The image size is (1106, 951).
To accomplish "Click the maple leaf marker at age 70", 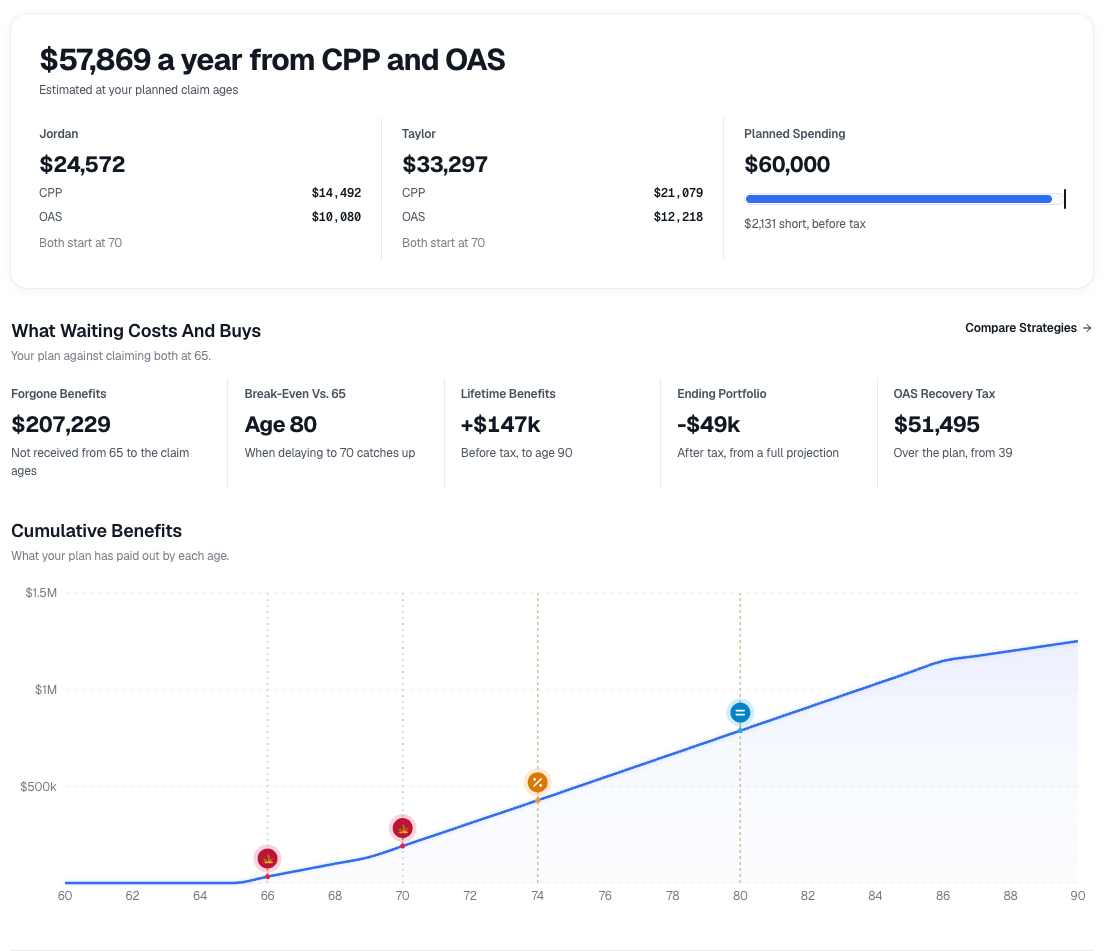I will tap(403, 828).
